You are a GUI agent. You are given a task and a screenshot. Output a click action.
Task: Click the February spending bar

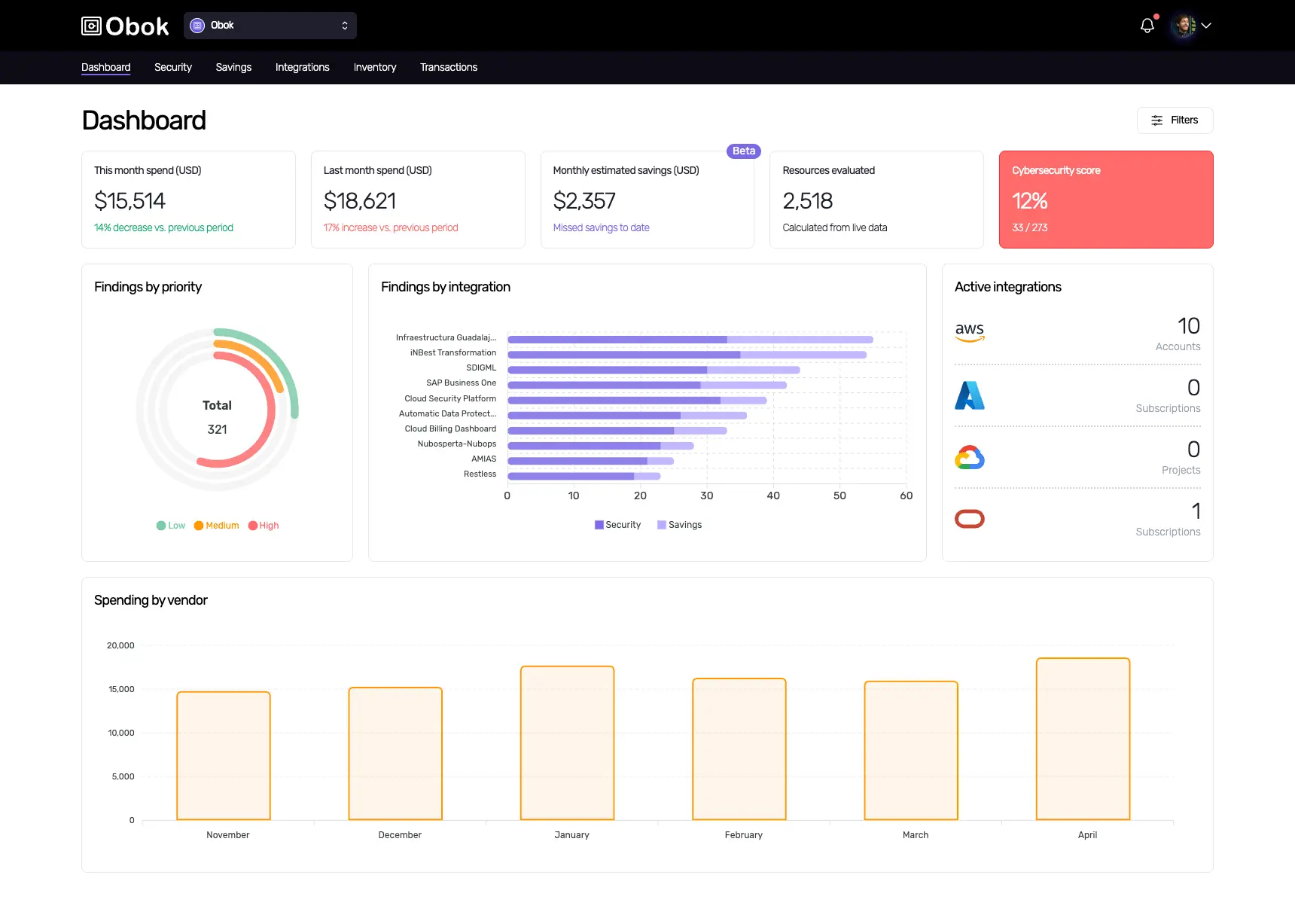(x=739, y=749)
